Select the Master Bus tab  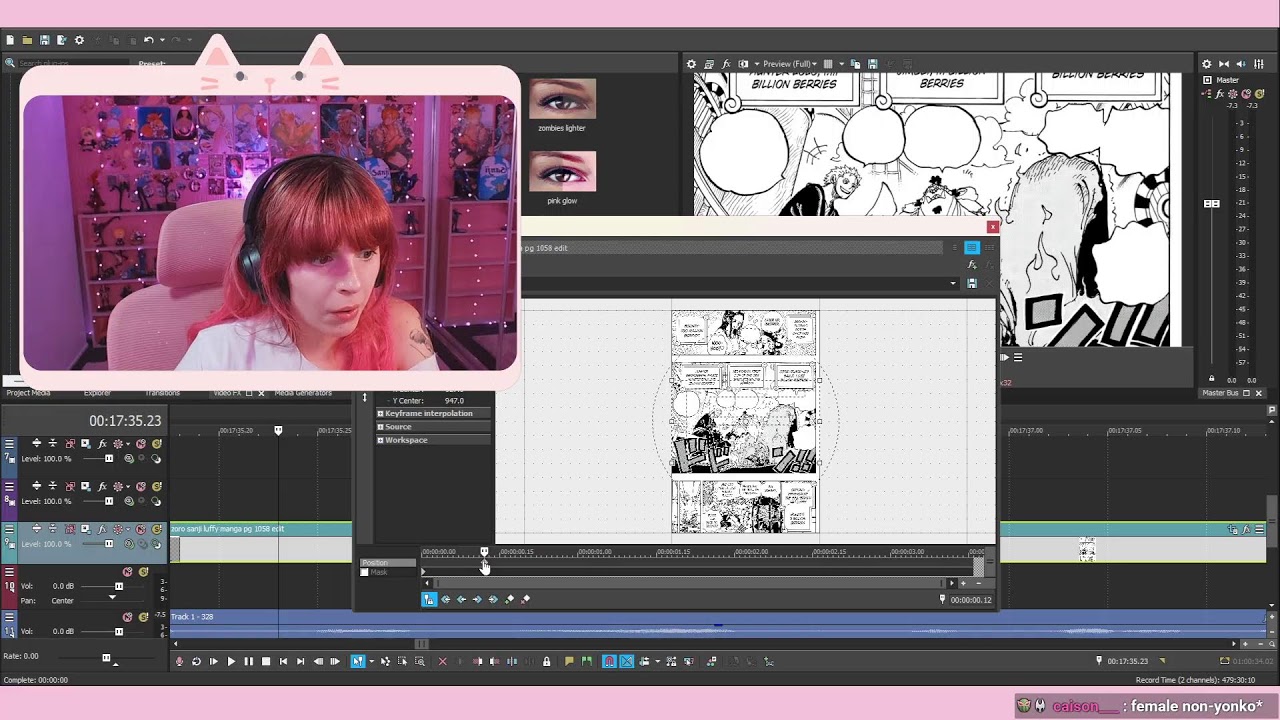click(1220, 393)
